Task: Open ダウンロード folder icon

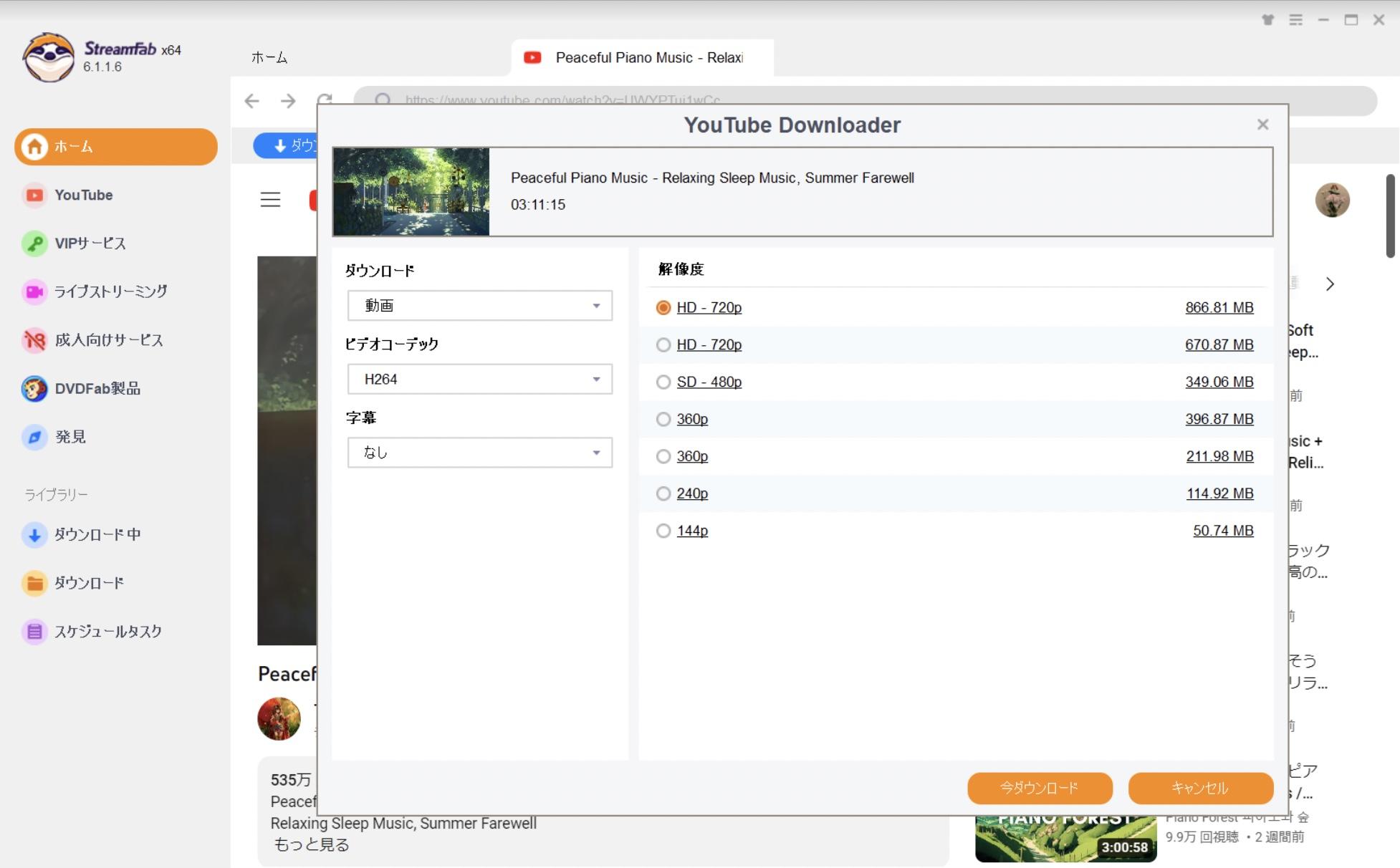Action: [34, 583]
